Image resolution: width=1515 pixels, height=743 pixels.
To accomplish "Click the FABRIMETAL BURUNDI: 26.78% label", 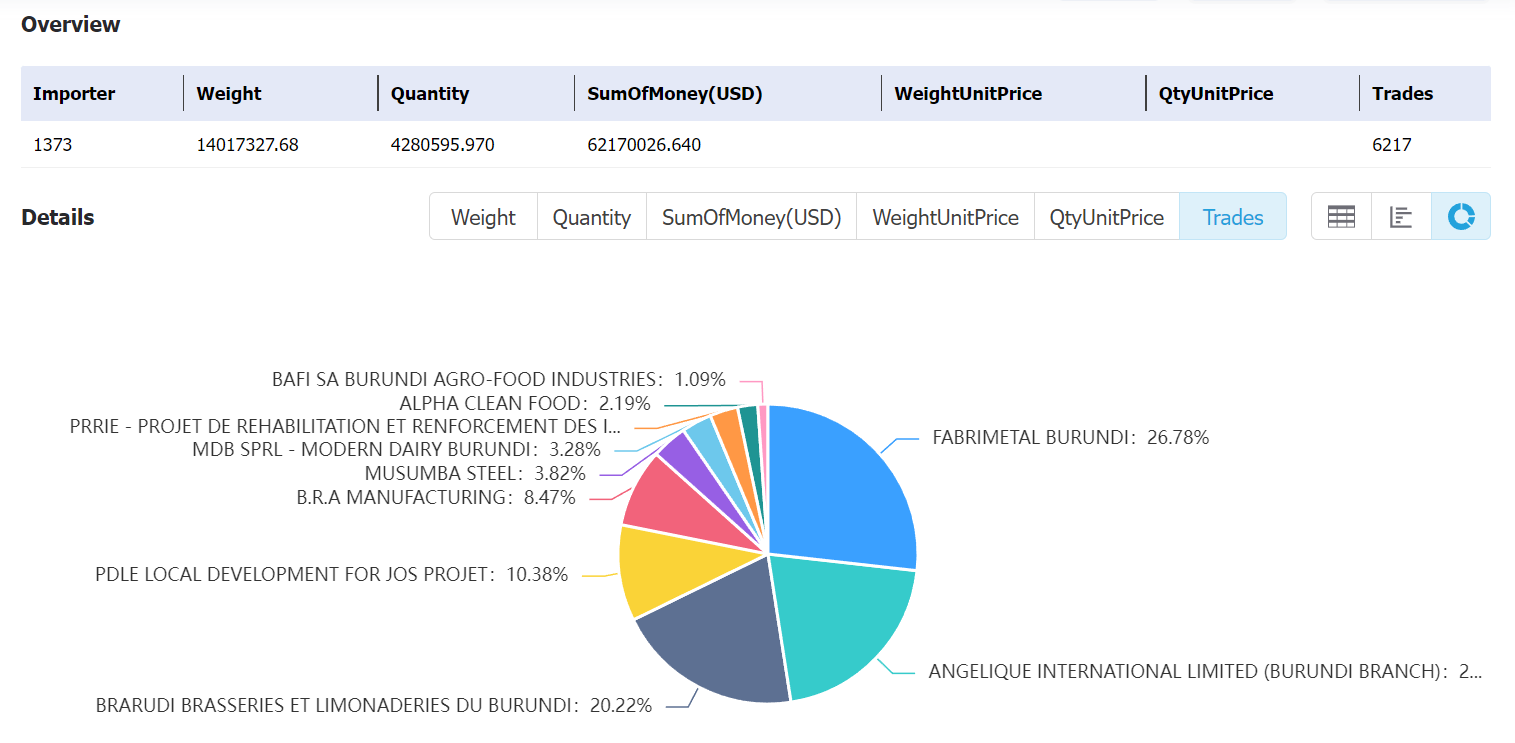I will (1071, 437).
